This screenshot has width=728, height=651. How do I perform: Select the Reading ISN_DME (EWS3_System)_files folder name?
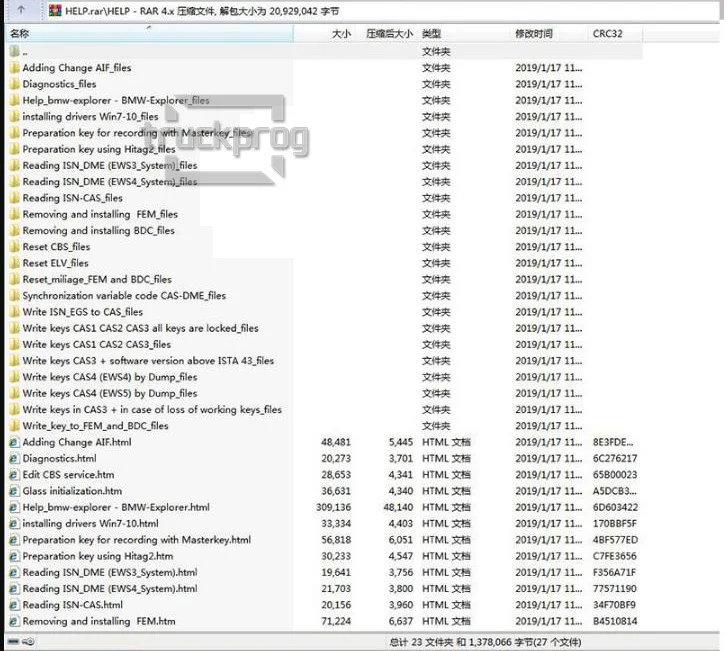[x=110, y=165]
